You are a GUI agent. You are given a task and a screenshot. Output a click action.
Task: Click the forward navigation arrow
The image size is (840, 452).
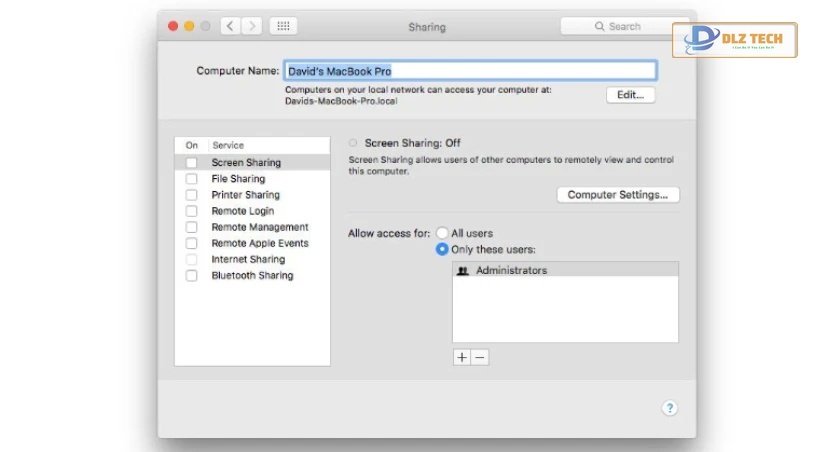click(x=252, y=26)
